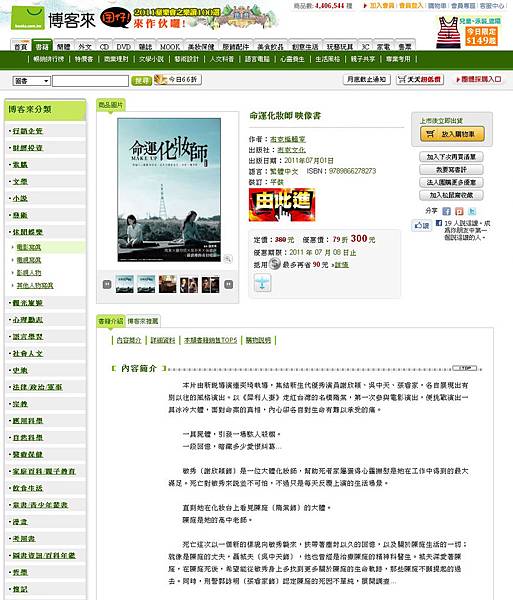Expand the 法律/政治/軍事 sidebar category

37,387
